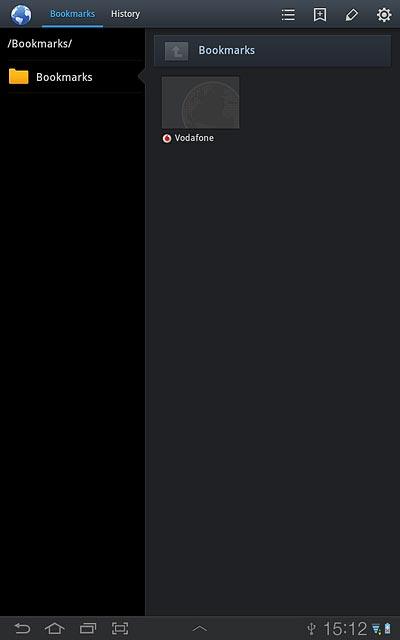
Task: Open the Vodafone bookmark thumbnail
Action: pyautogui.click(x=200, y=102)
